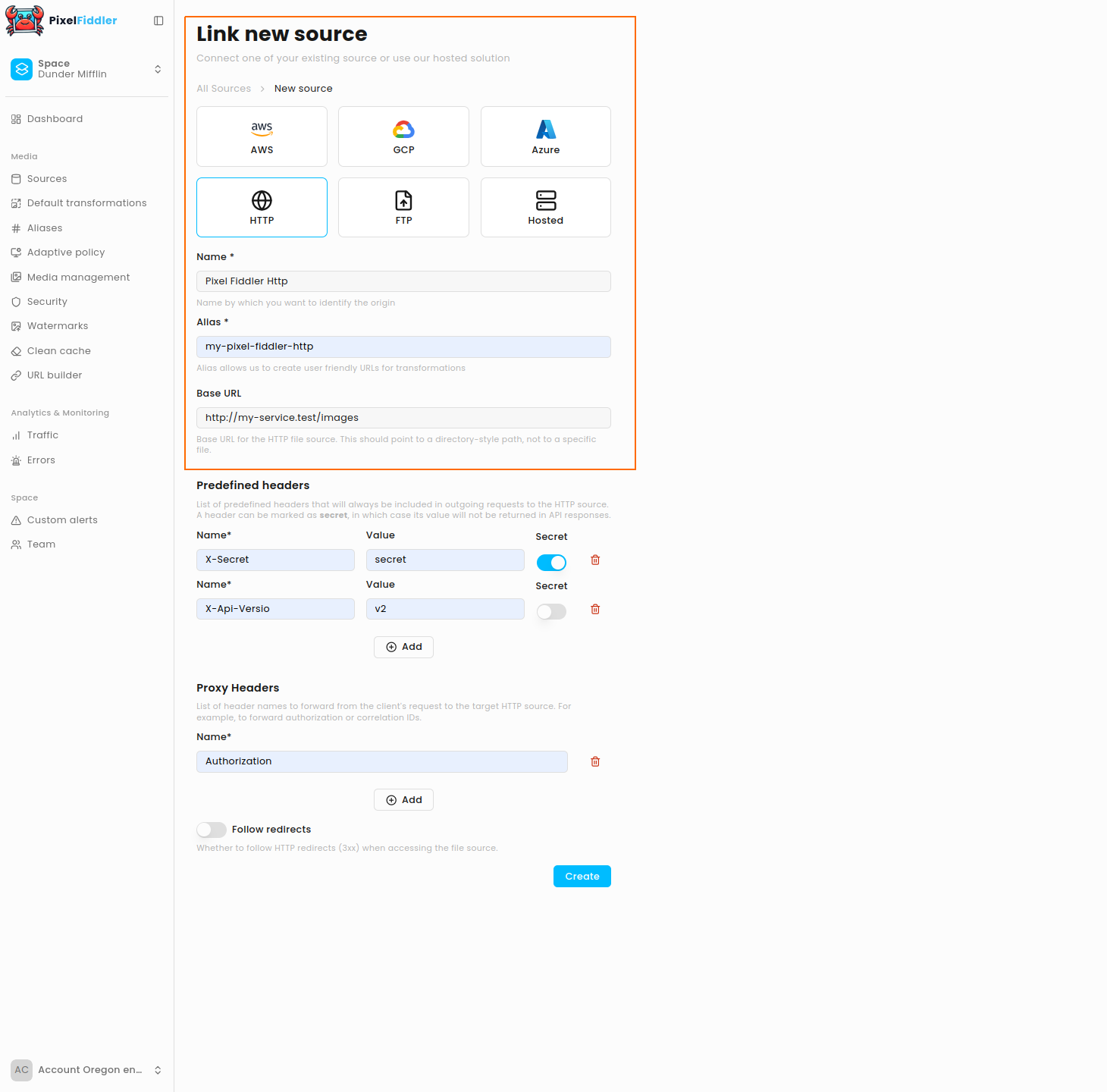Remove the Authorization proxy header

(x=595, y=761)
